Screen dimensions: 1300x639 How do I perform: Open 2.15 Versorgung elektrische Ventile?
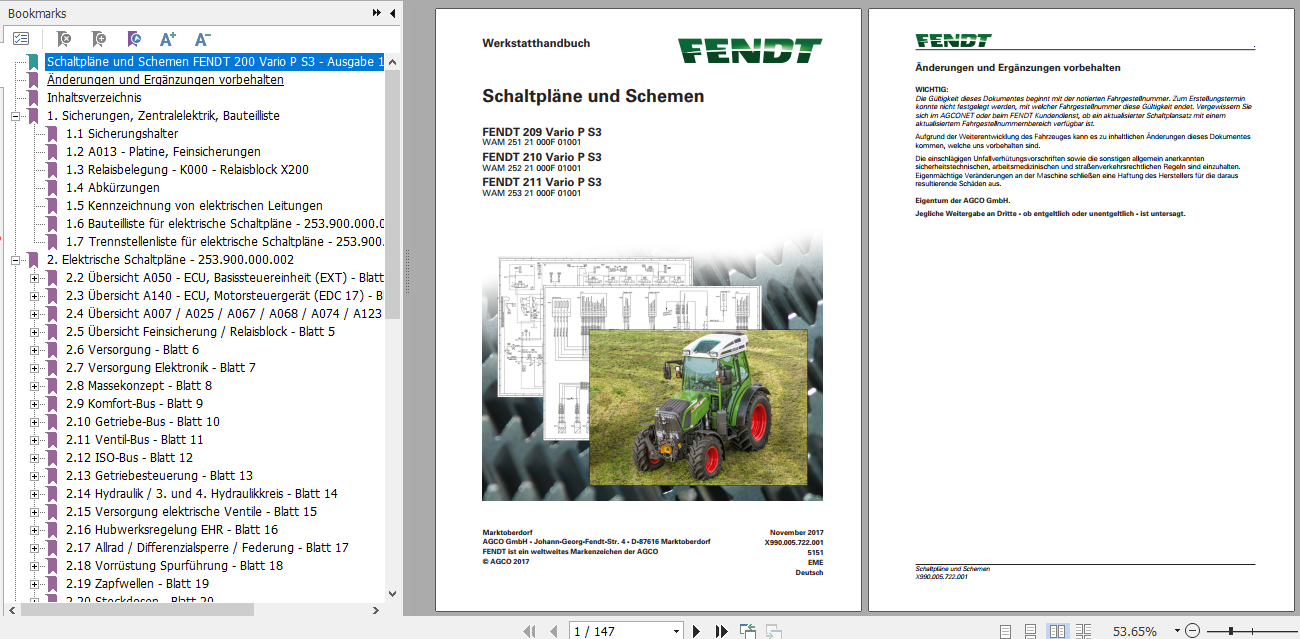click(x=191, y=512)
